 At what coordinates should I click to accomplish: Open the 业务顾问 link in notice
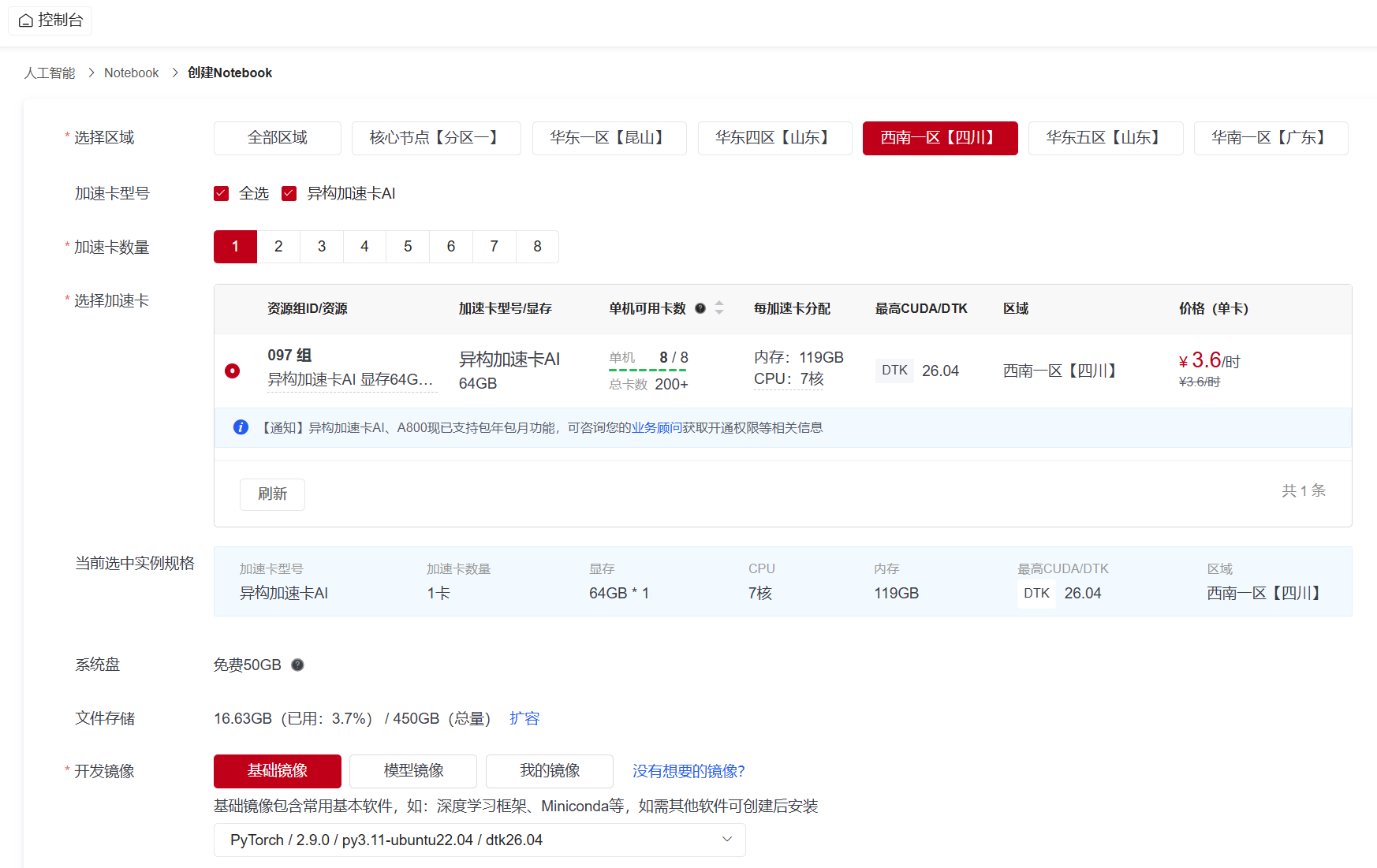coord(656,427)
